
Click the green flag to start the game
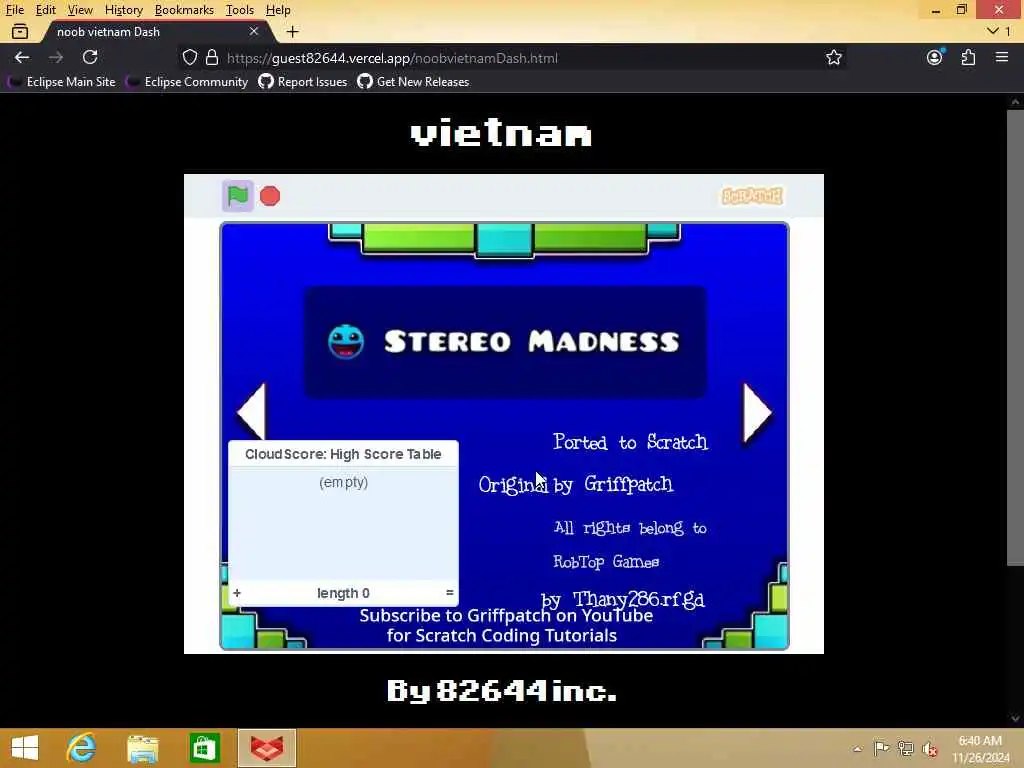(238, 196)
